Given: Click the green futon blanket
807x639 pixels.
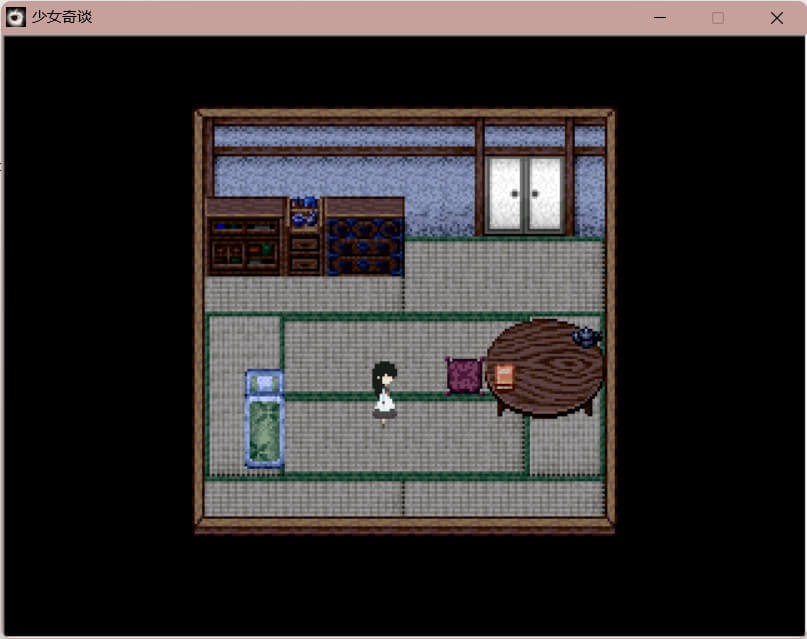Looking at the screenshot, I should click(265, 431).
